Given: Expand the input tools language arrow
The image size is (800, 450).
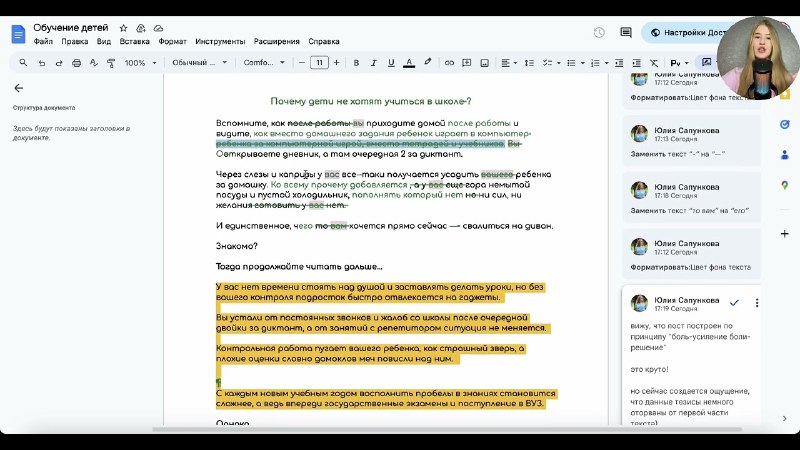Looking at the screenshot, I should 687,63.
